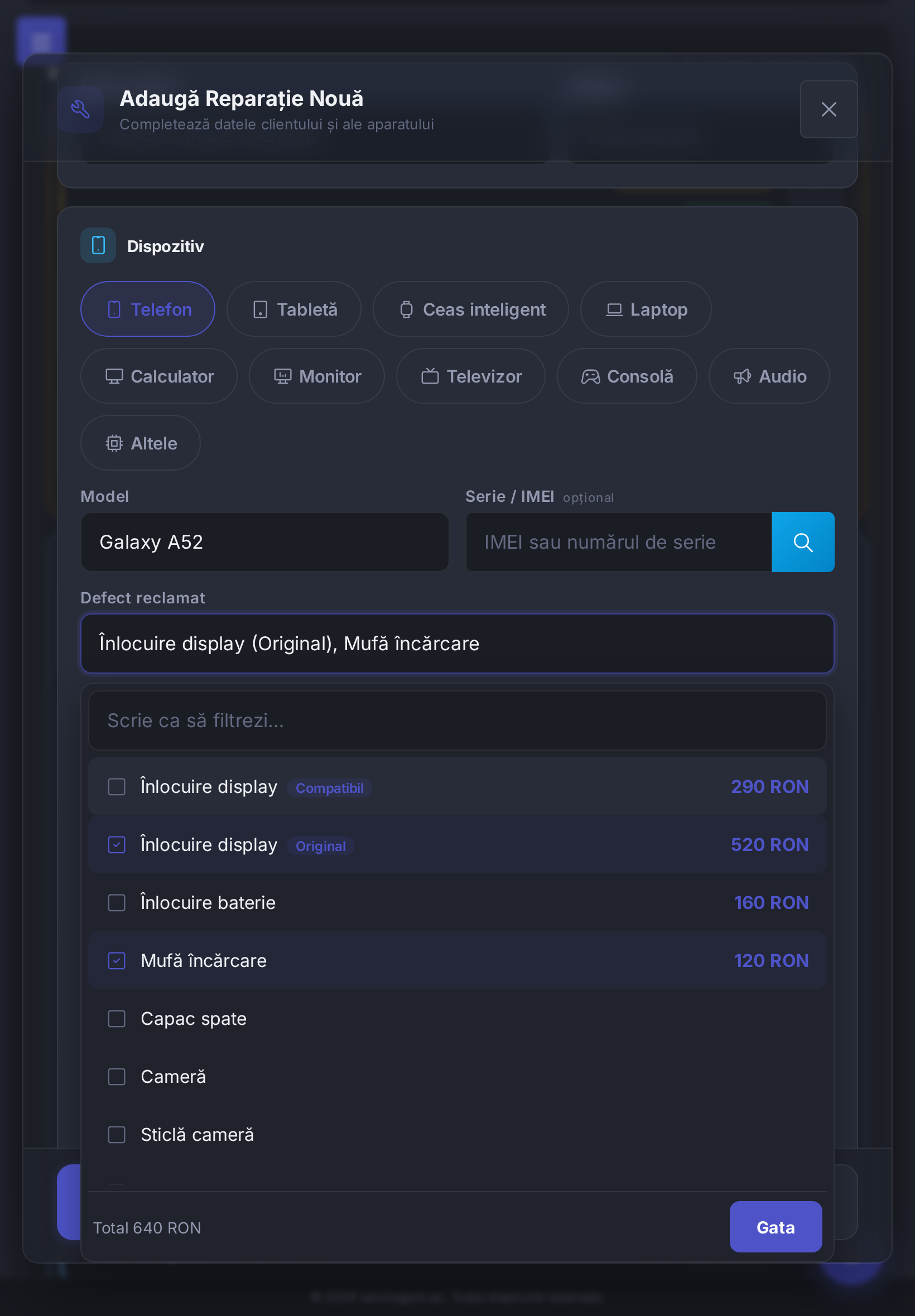The image size is (915, 1316).
Task: Choose the Laptop device type
Action: [x=646, y=309]
